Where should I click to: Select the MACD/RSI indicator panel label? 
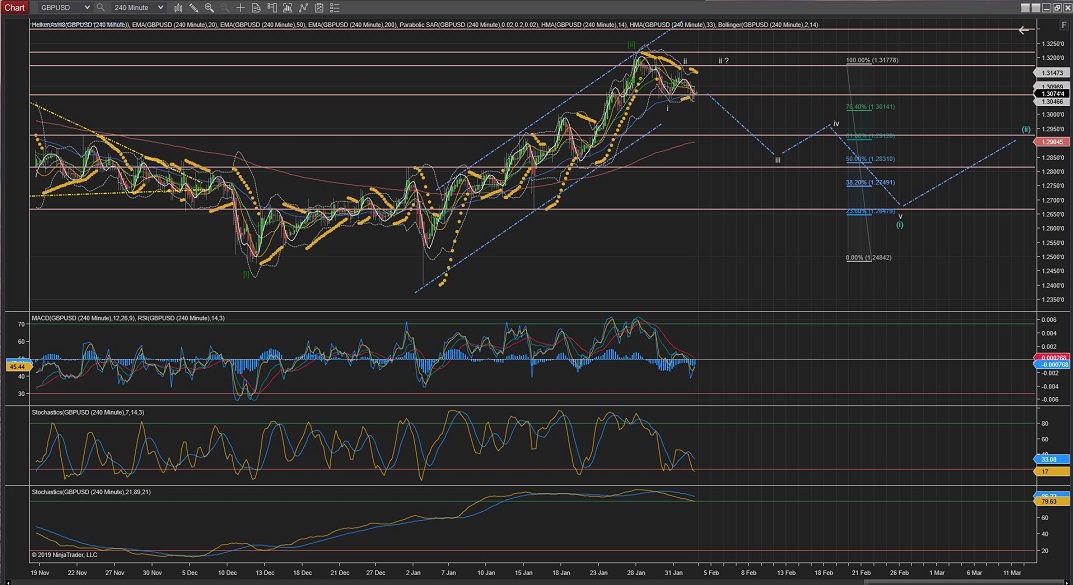pos(128,318)
